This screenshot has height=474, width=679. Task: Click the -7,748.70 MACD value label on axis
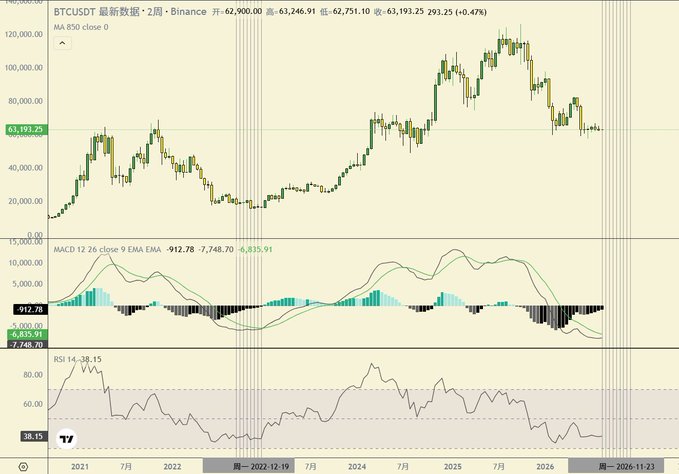(x=27, y=344)
